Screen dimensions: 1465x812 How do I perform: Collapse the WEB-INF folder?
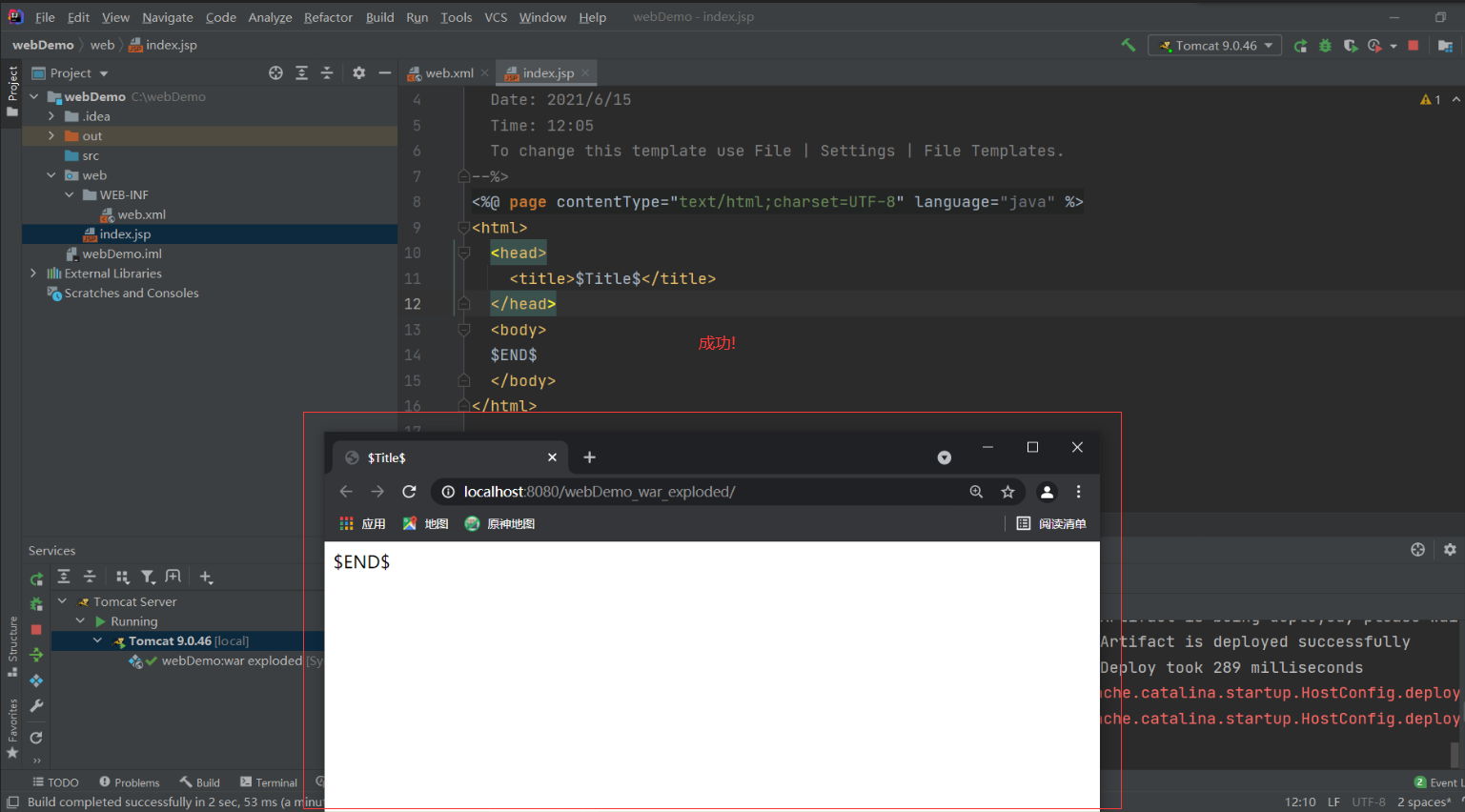point(70,194)
